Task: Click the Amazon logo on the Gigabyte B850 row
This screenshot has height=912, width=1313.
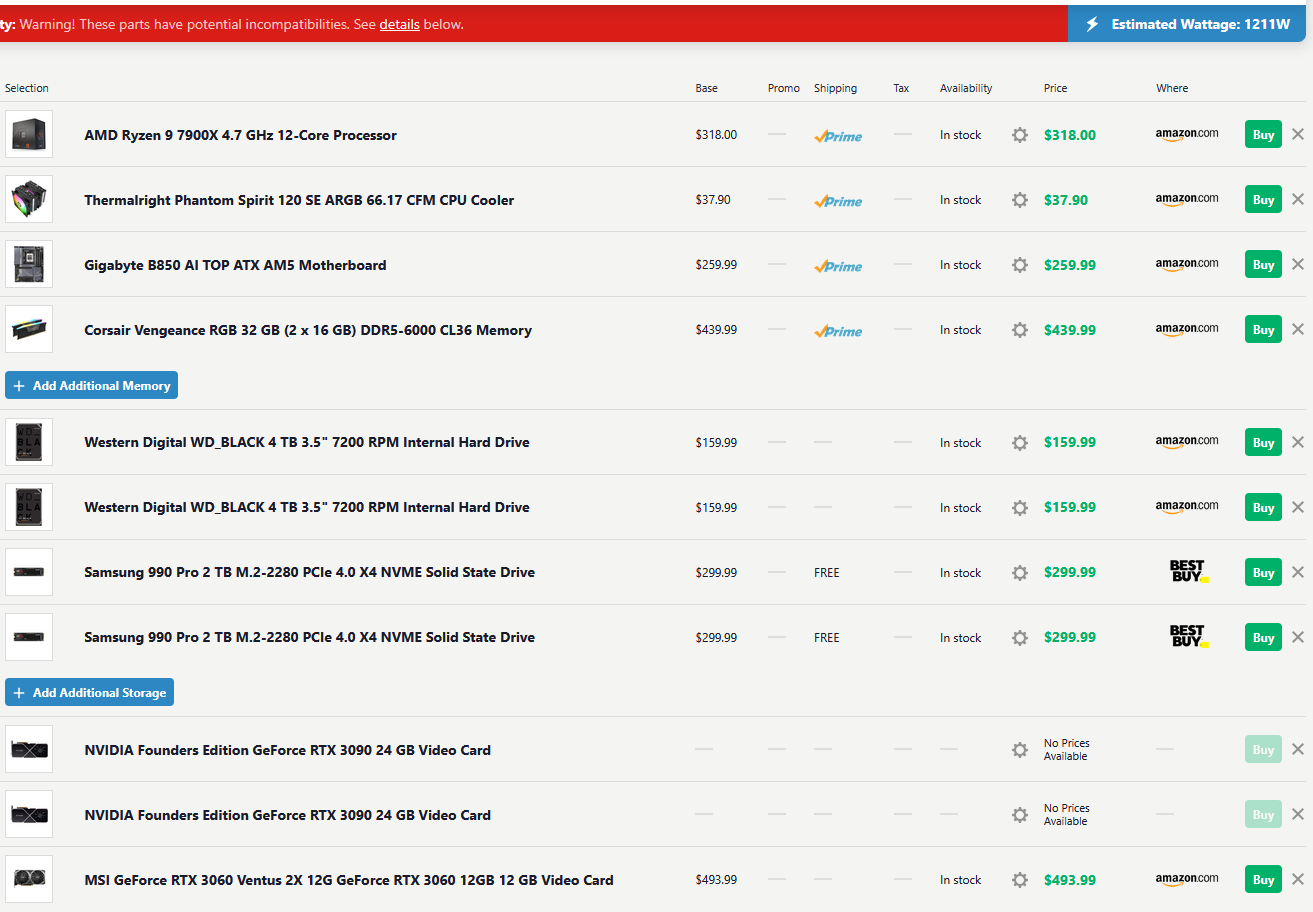Action: 1187,264
